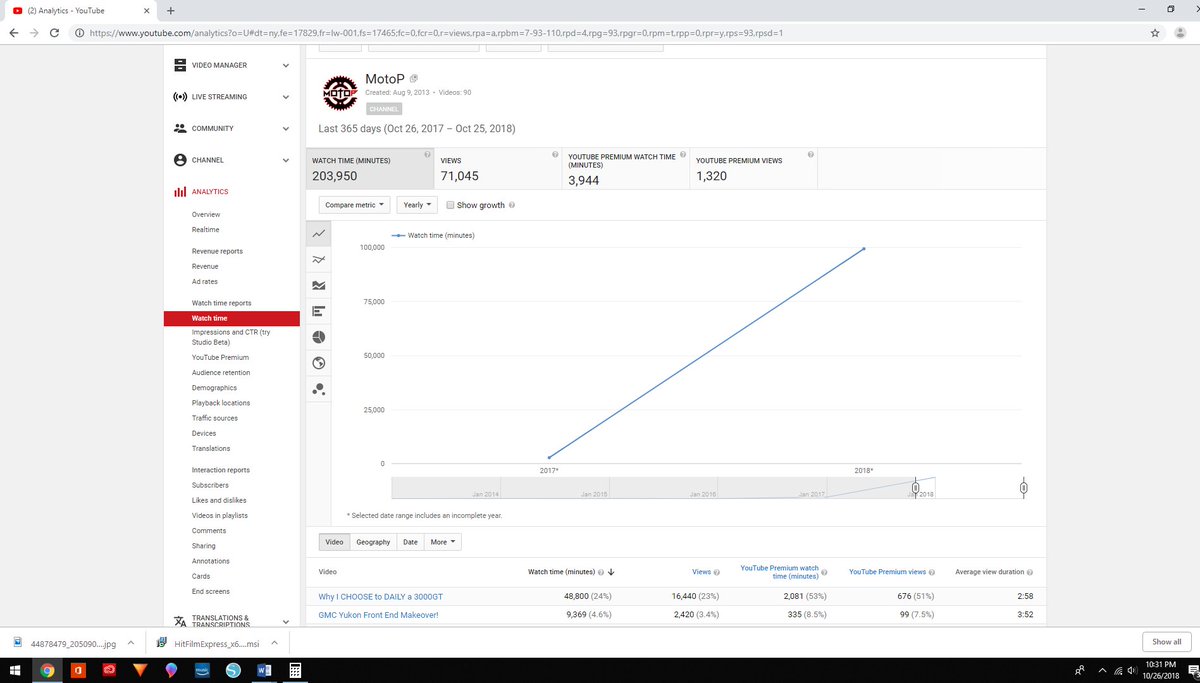Open the Yearly granularity dropdown

tap(417, 205)
